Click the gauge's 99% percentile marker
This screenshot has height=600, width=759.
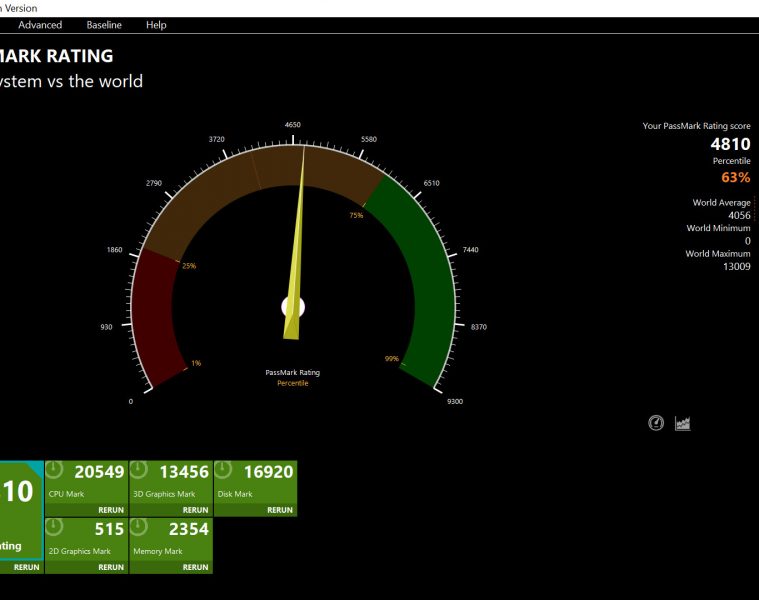(392, 359)
